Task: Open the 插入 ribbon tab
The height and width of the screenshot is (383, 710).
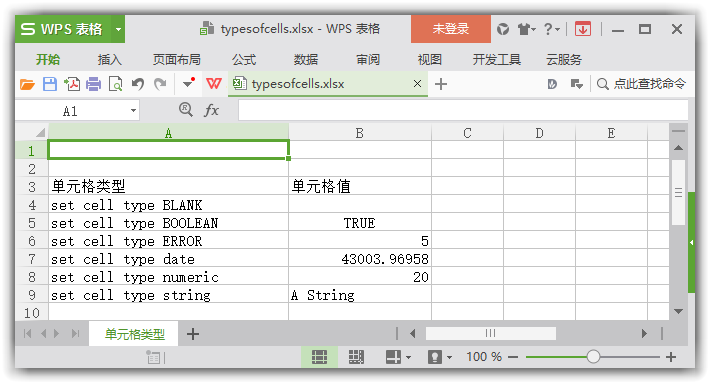Action: click(110, 60)
